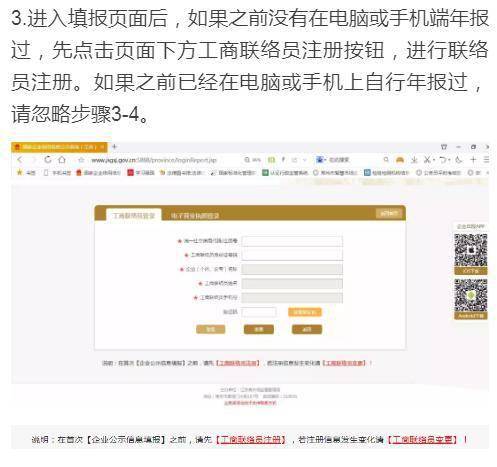Click the small button at the right of the login header
The image size is (497, 467).
389,213
